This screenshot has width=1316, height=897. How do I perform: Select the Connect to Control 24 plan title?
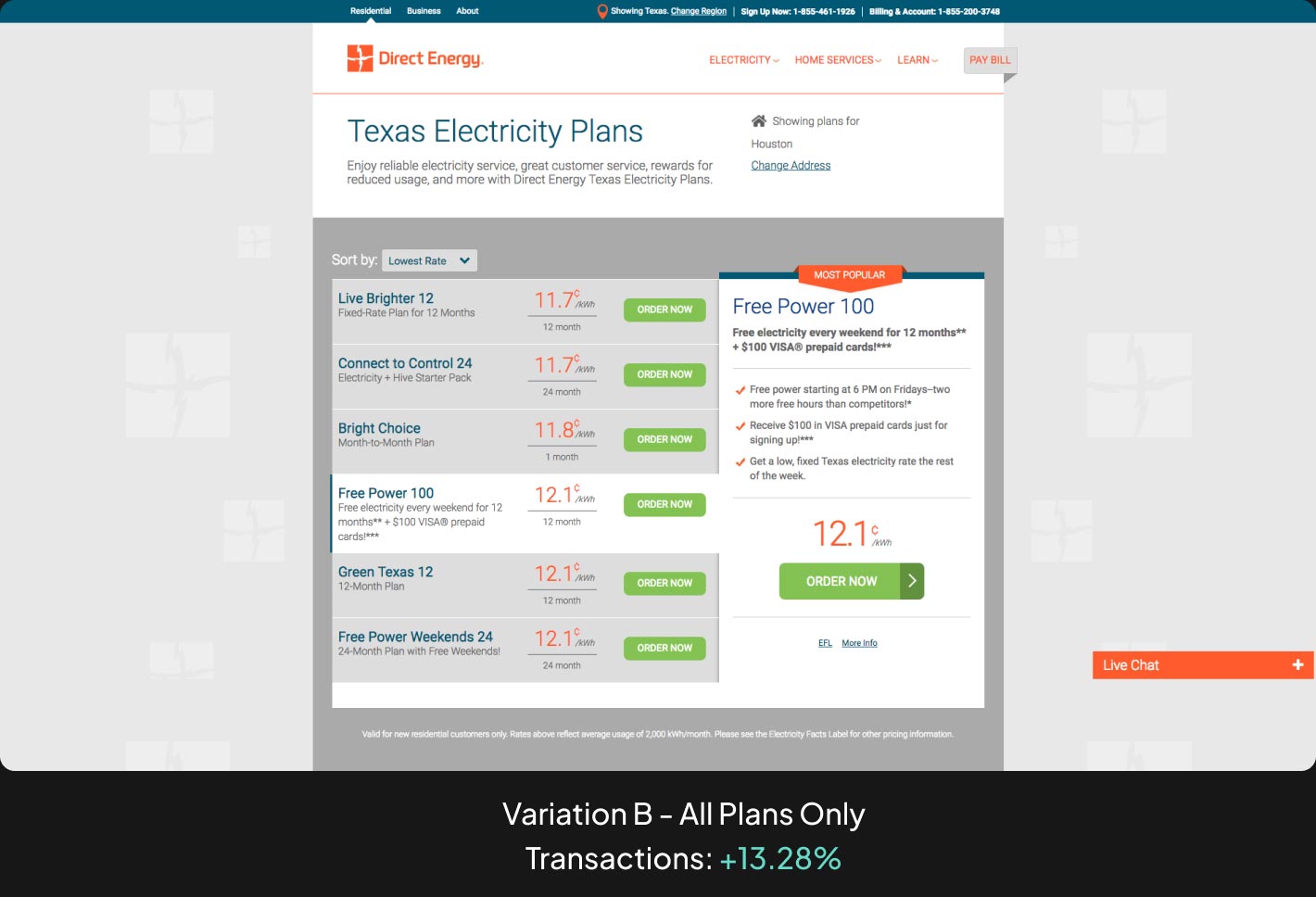(x=405, y=363)
